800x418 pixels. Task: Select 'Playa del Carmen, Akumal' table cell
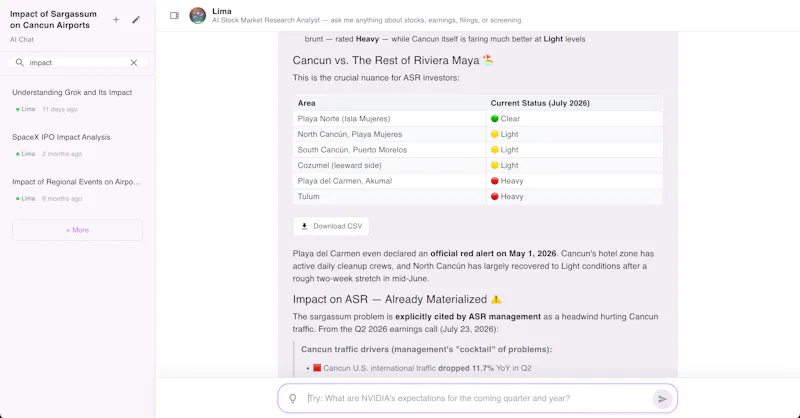(x=390, y=181)
